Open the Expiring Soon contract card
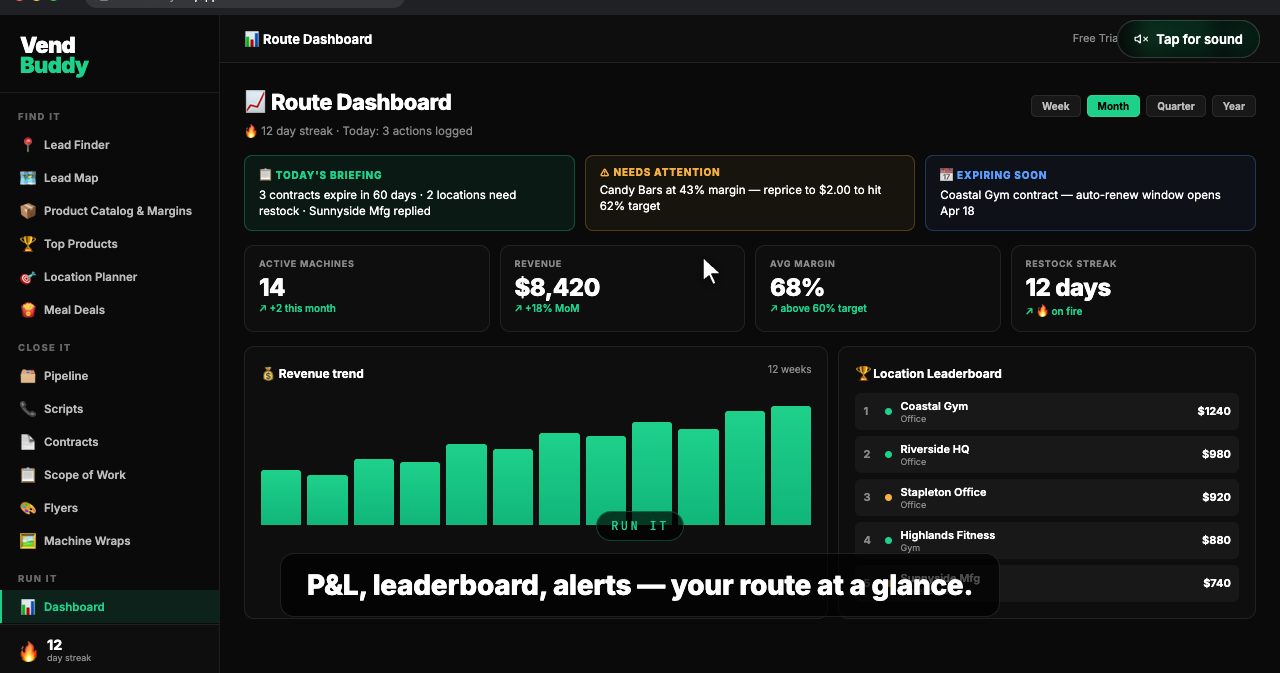Viewport: 1280px width, 673px height. click(1090, 193)
